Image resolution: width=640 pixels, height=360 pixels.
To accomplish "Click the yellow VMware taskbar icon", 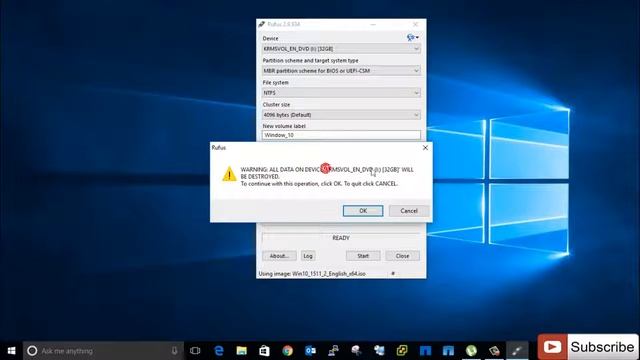I will (x=402, y=351).
